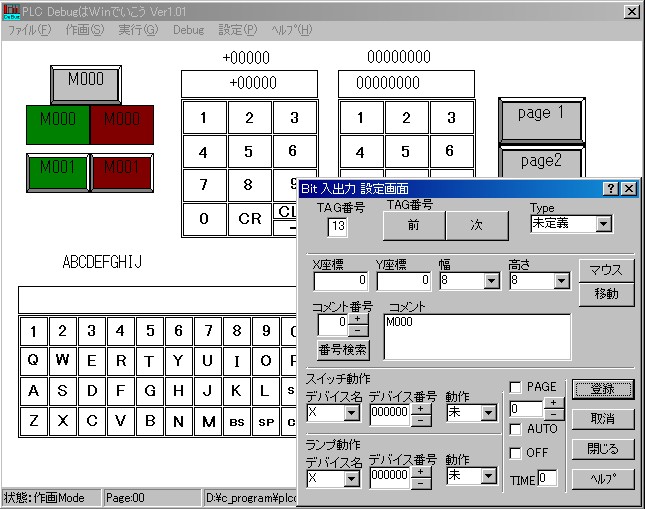The height and width of the screenshot is (509, 645).
Task: Increment the コメント番号 with plus button
Action: [358, 317]
